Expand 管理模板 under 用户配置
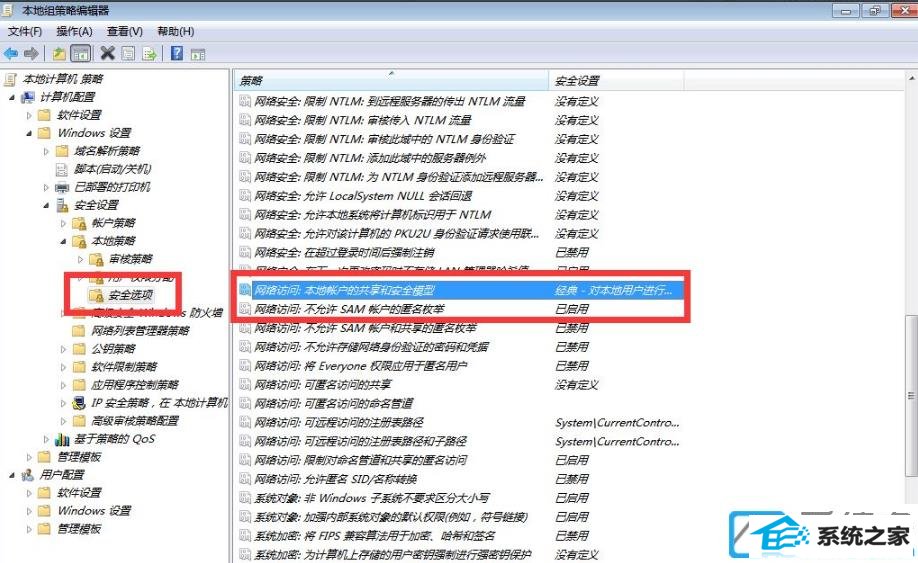 click(x=29, y=529)
